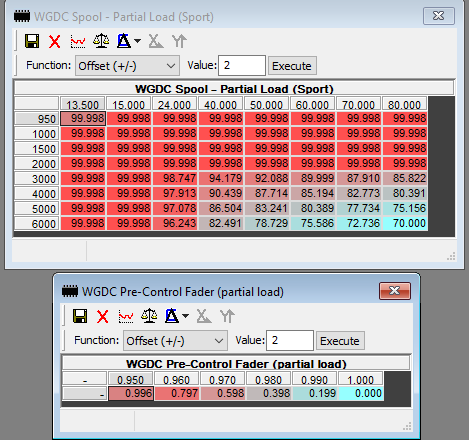Image resolution: width=469 pixels, height=440 pixels.
Task: Select row header 3000
Action: pos(37,179)
